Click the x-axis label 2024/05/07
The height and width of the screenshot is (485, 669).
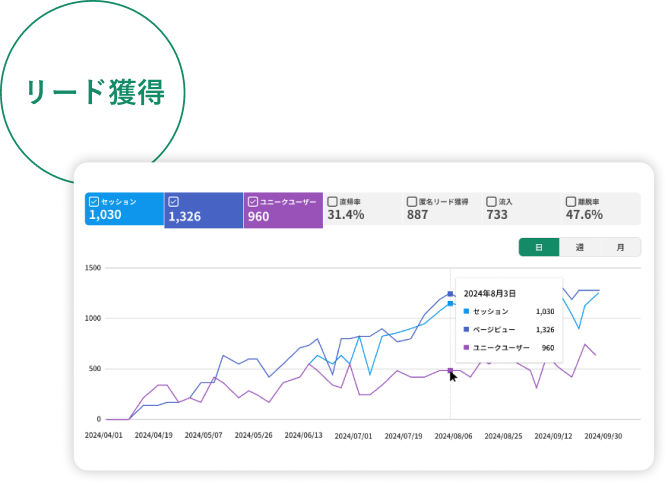(204, 436)
